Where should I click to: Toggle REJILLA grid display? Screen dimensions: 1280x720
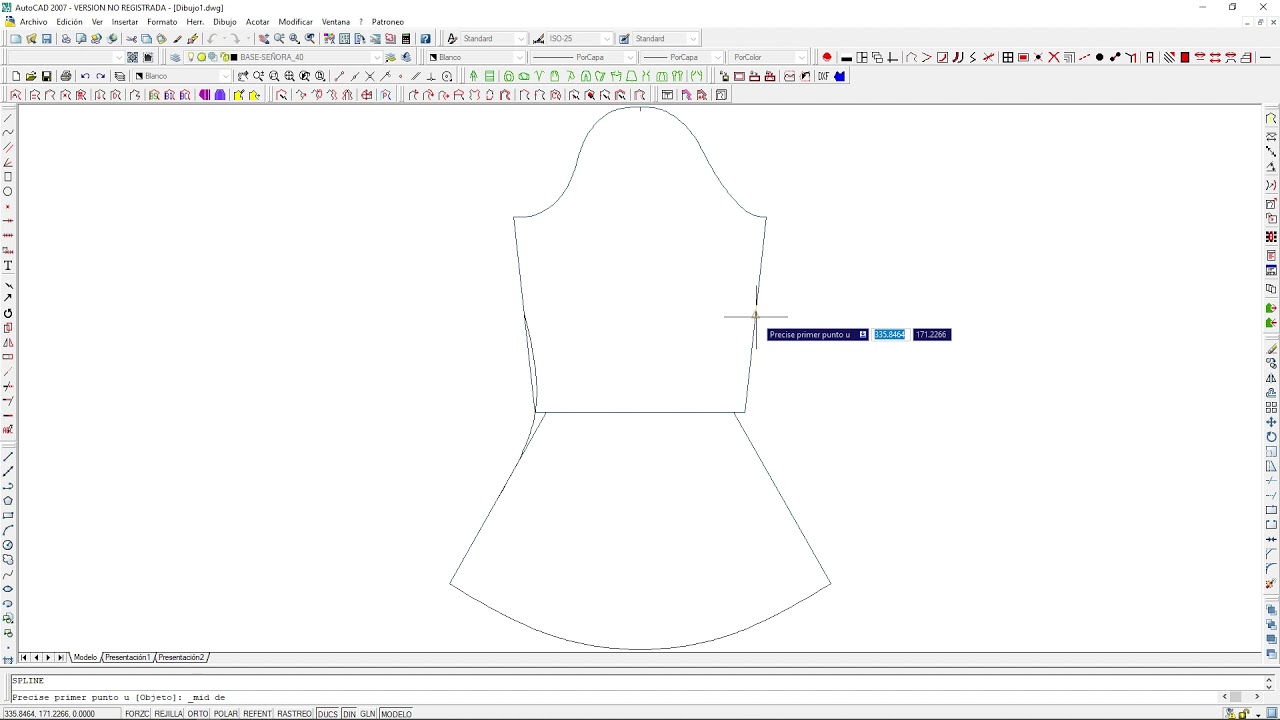pos(169,714)
